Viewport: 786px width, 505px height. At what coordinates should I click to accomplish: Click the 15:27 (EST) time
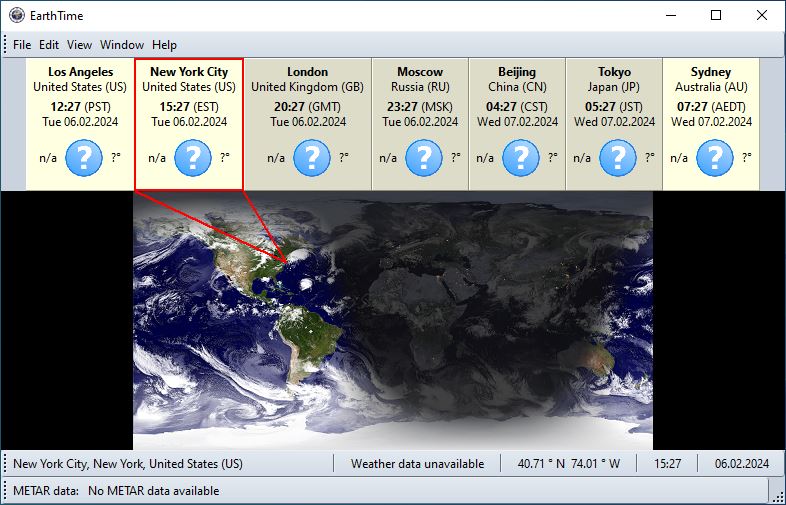coord(189,107)
